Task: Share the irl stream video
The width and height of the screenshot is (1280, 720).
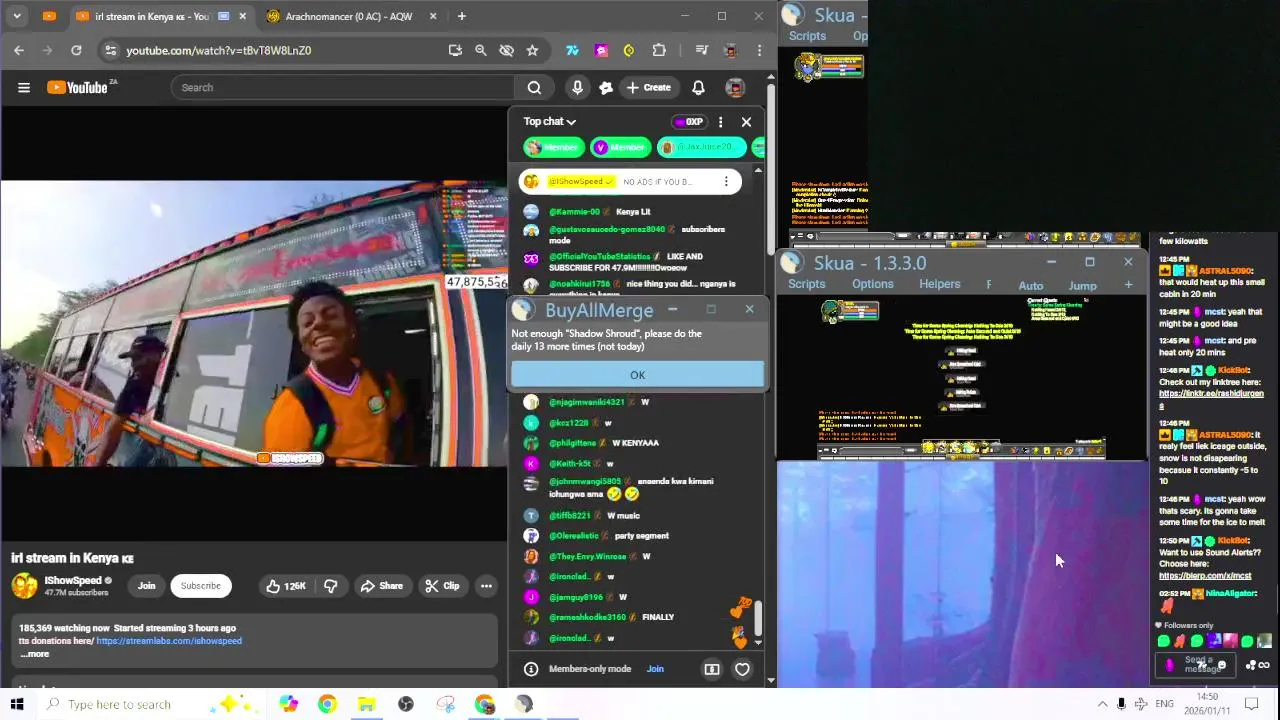Action: pos(382,586)
